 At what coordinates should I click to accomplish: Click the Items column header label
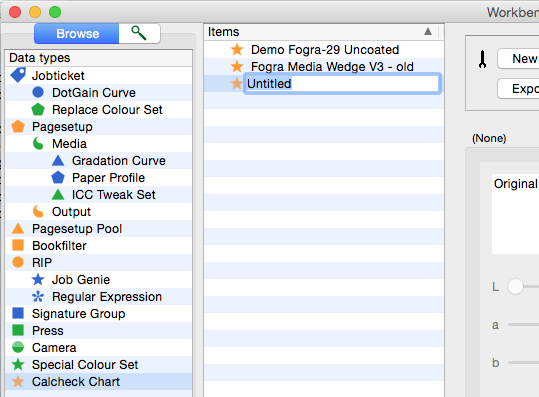tap(223, 32)
